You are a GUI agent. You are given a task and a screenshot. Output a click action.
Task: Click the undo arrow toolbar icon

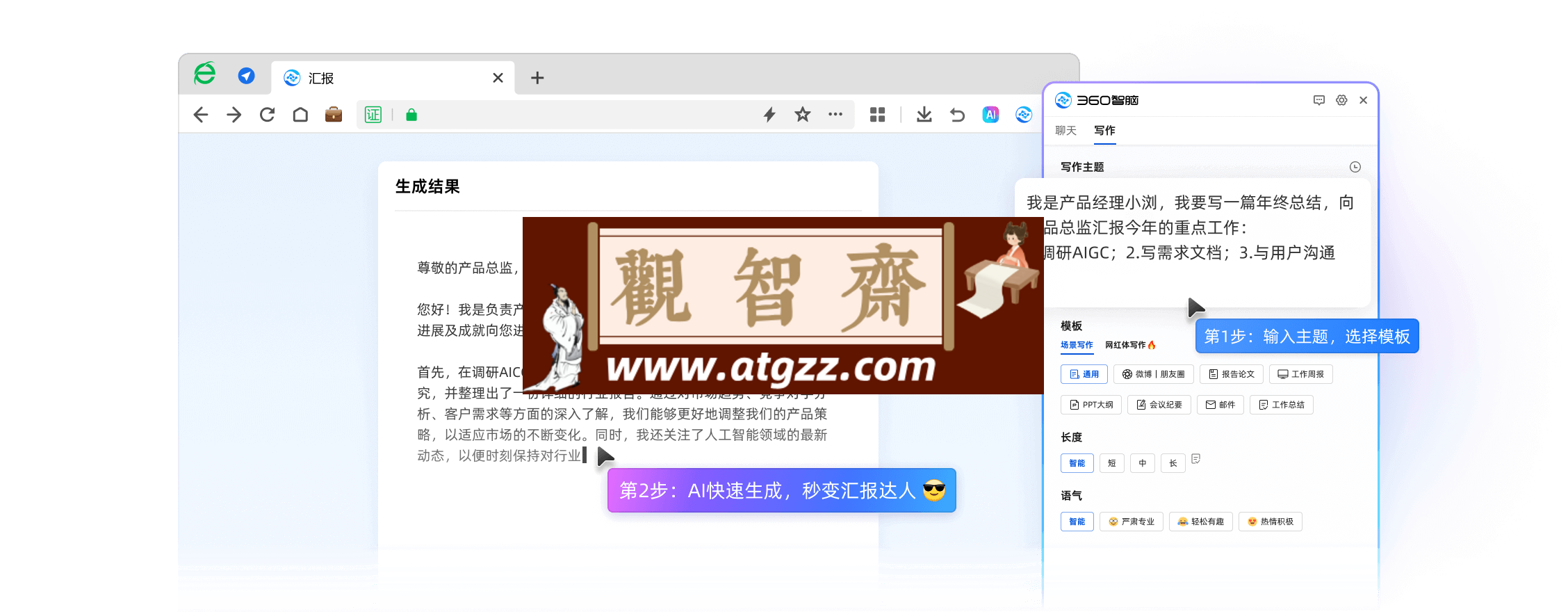tap(957, 115)
